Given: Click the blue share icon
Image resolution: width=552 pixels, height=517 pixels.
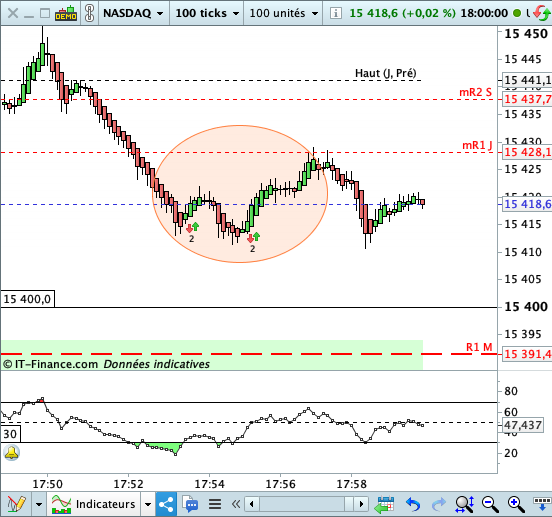Looking at the screenshot, I should [166, 504].
